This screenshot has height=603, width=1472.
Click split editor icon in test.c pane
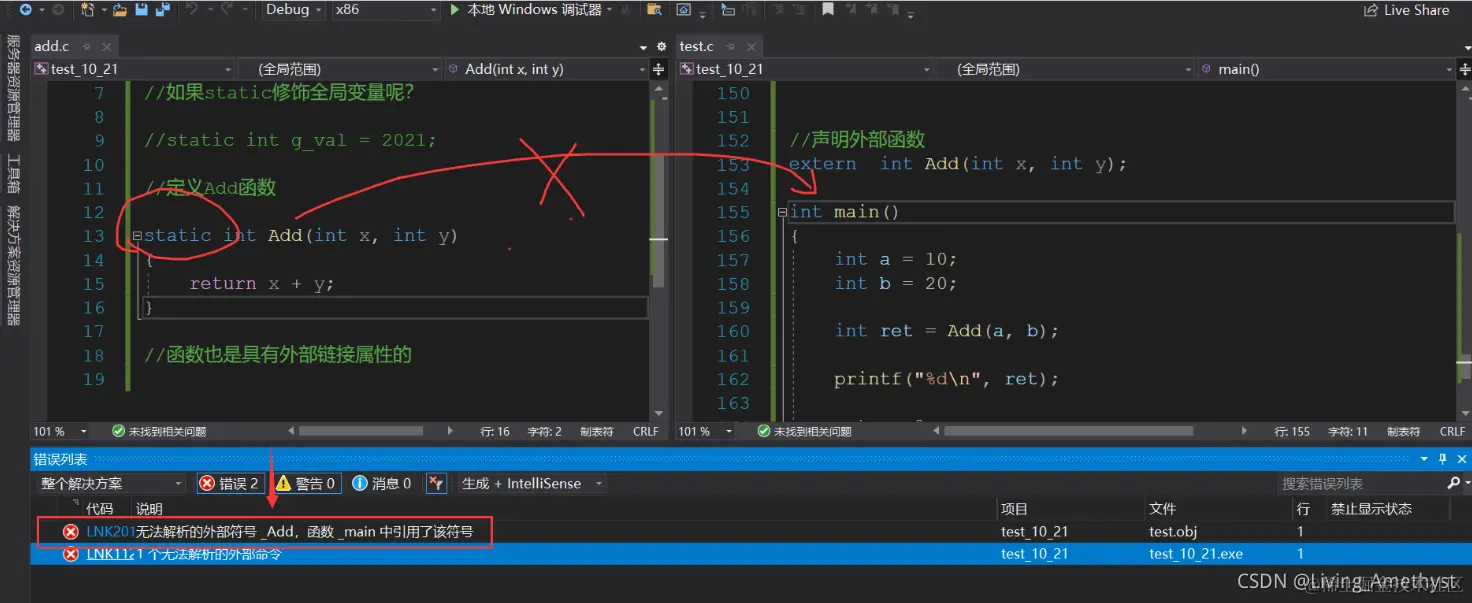pyautogui.click(x=1464, y=69)
